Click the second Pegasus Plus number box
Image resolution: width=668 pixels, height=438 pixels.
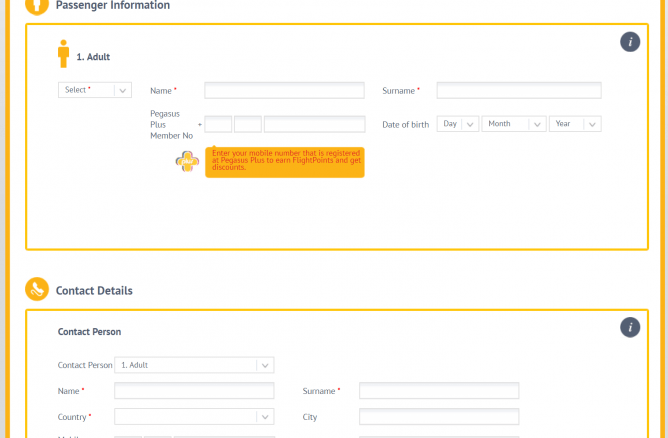(x=248, y=125)
